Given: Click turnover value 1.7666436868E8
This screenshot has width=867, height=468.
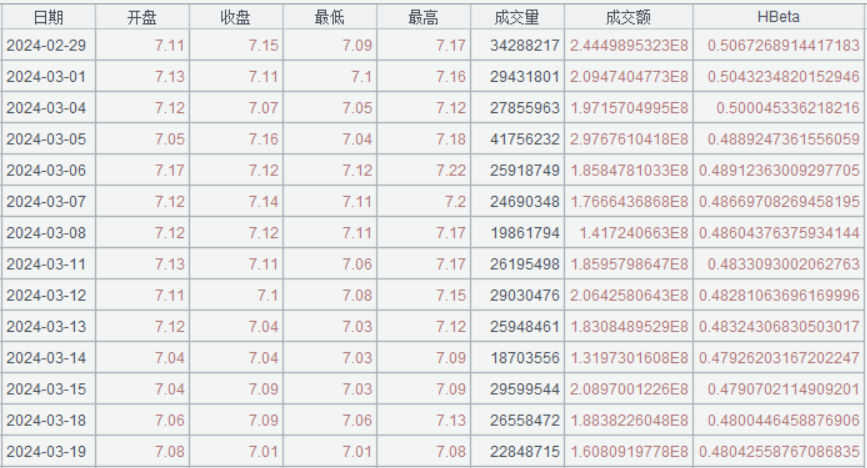Looking at the screenshot, I should coord(629,201).
